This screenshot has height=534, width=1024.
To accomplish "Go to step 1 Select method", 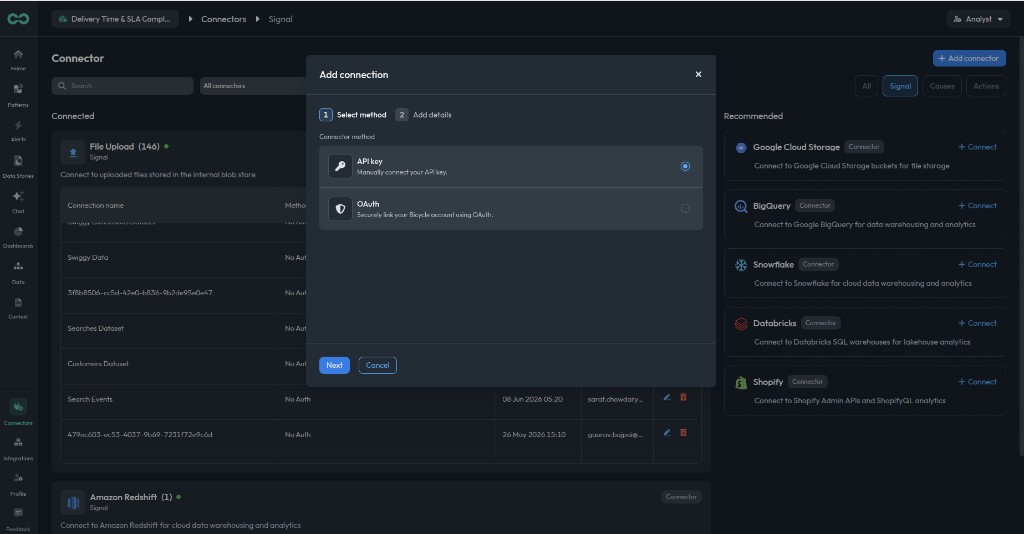I will [x=353, y=115].
